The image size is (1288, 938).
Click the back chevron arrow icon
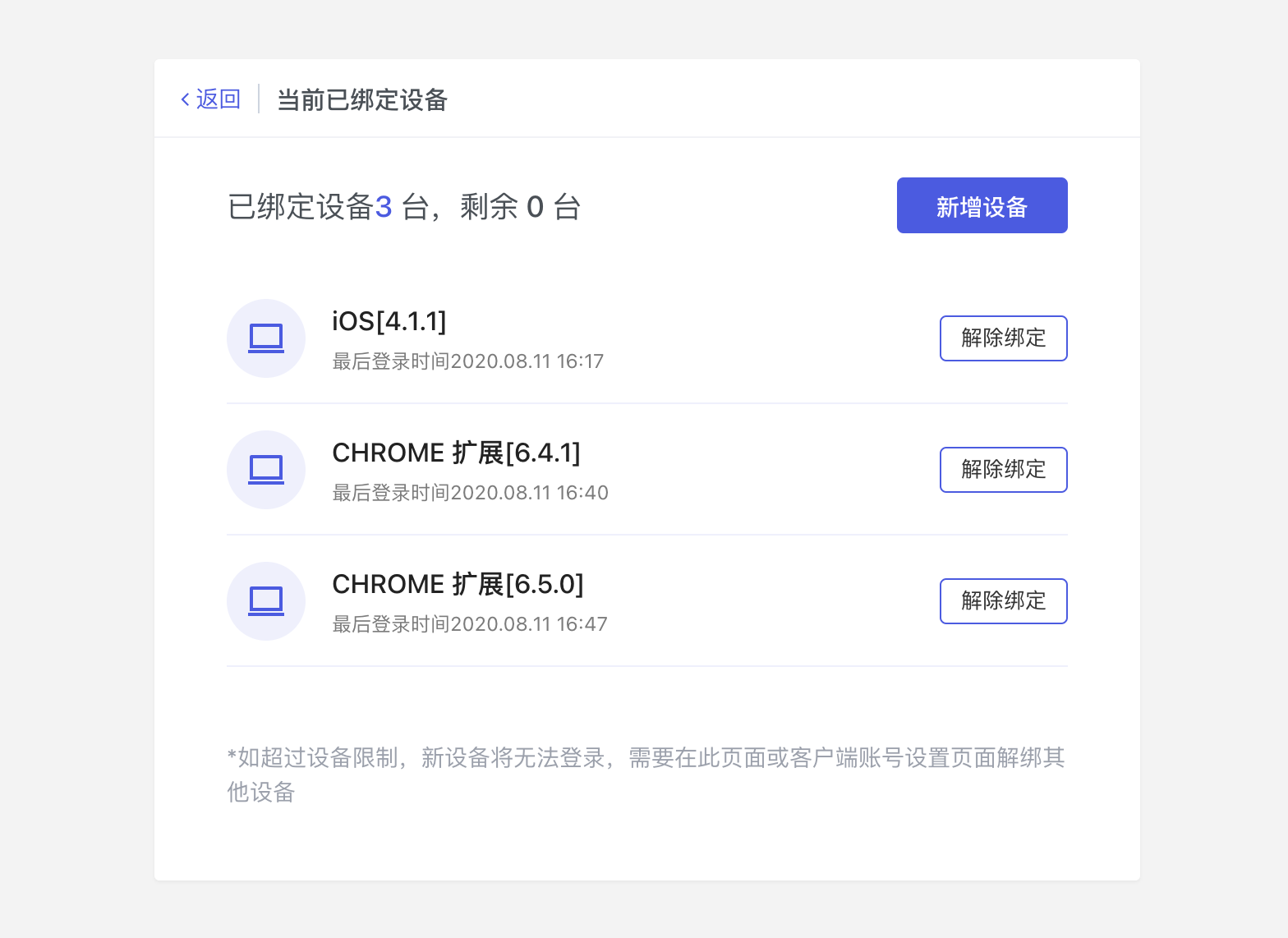pos(186,99)
